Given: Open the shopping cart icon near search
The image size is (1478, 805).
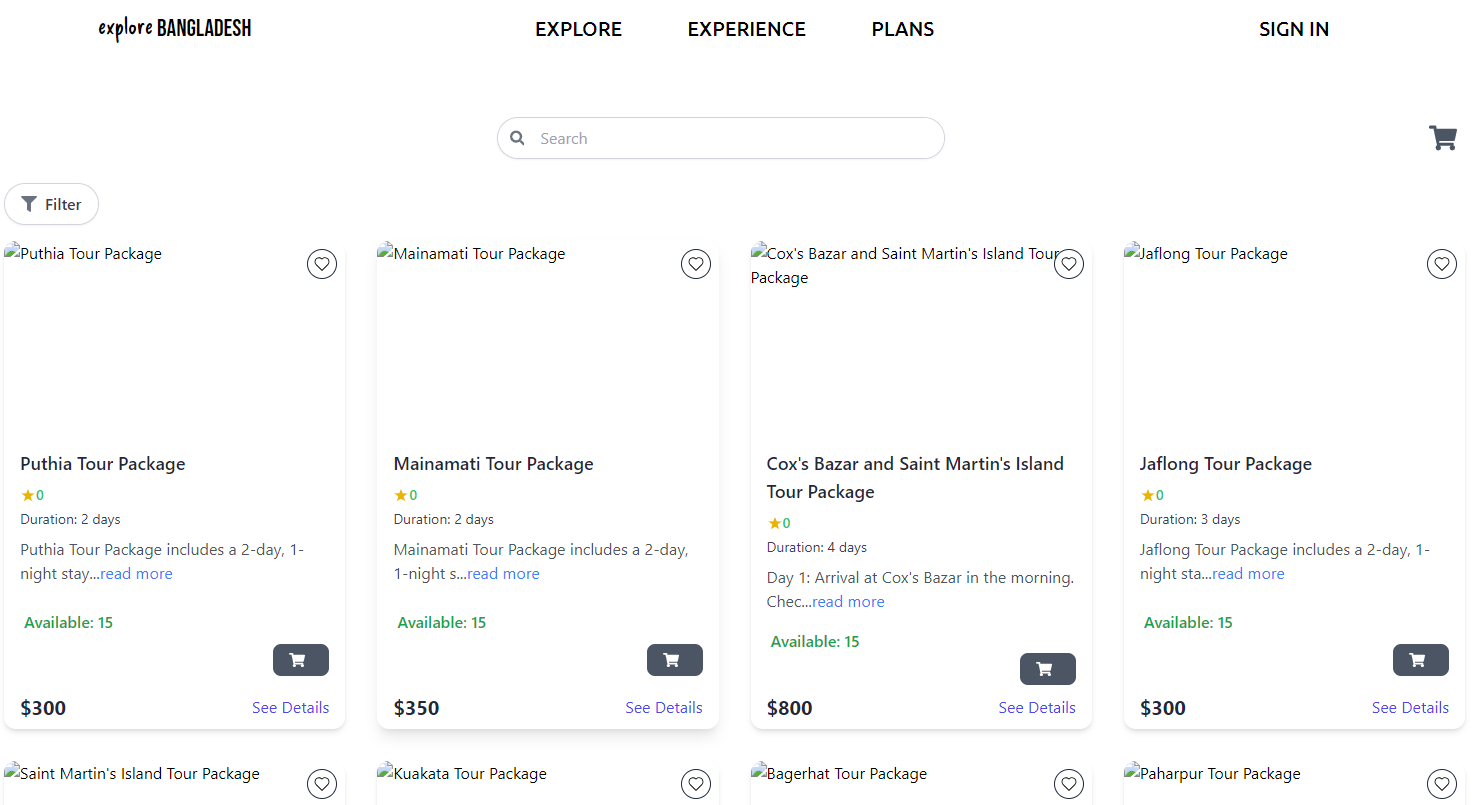Looking at the screenshot, I should [1443, 138].
